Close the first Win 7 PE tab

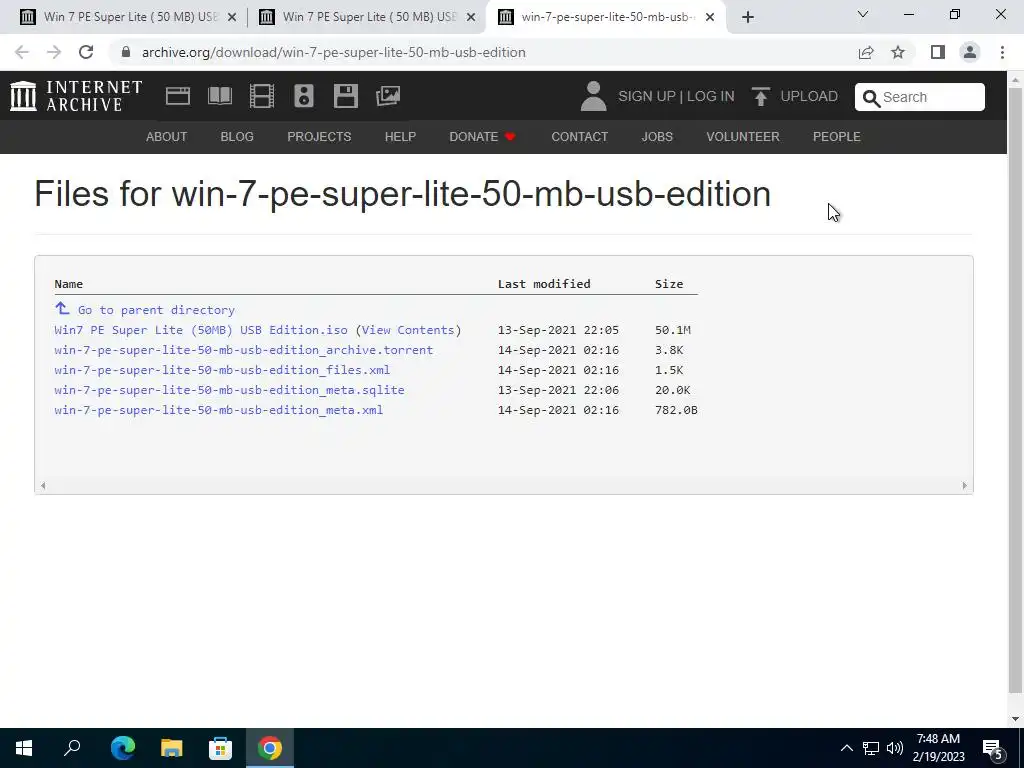tap(232, 17)
